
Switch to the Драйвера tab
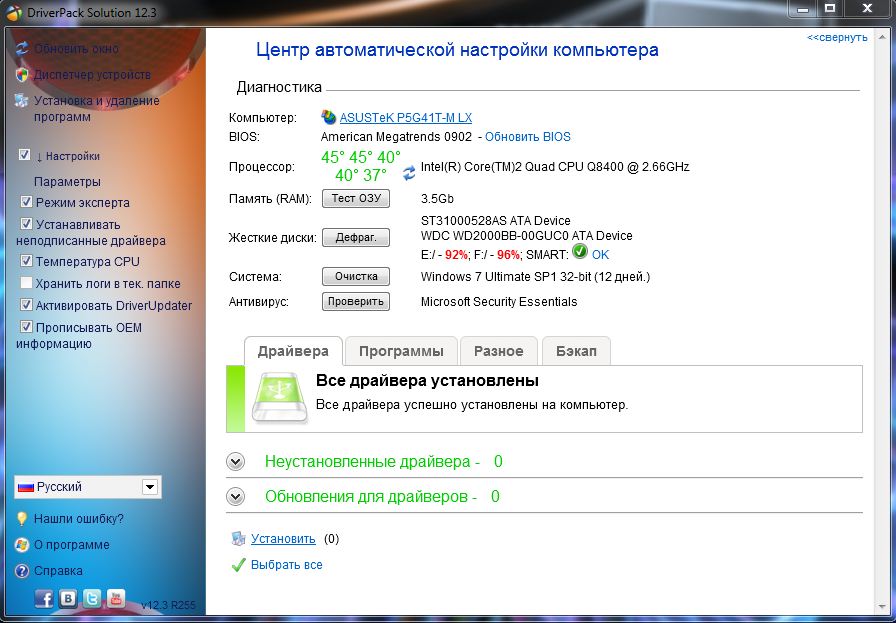coord(293,351)
